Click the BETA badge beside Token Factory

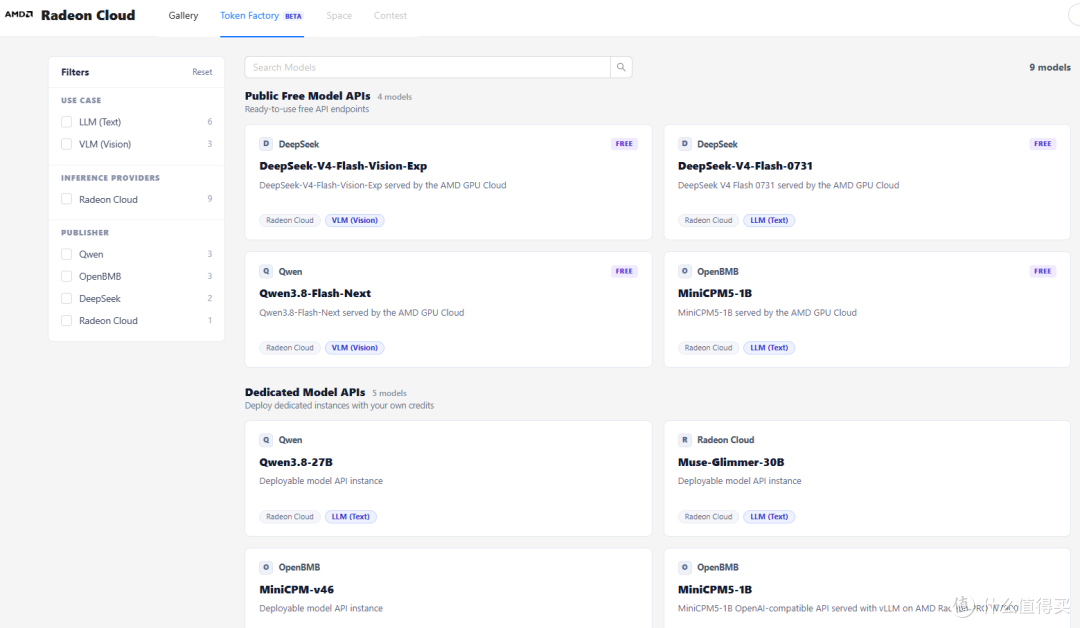(x=293, y=16)
